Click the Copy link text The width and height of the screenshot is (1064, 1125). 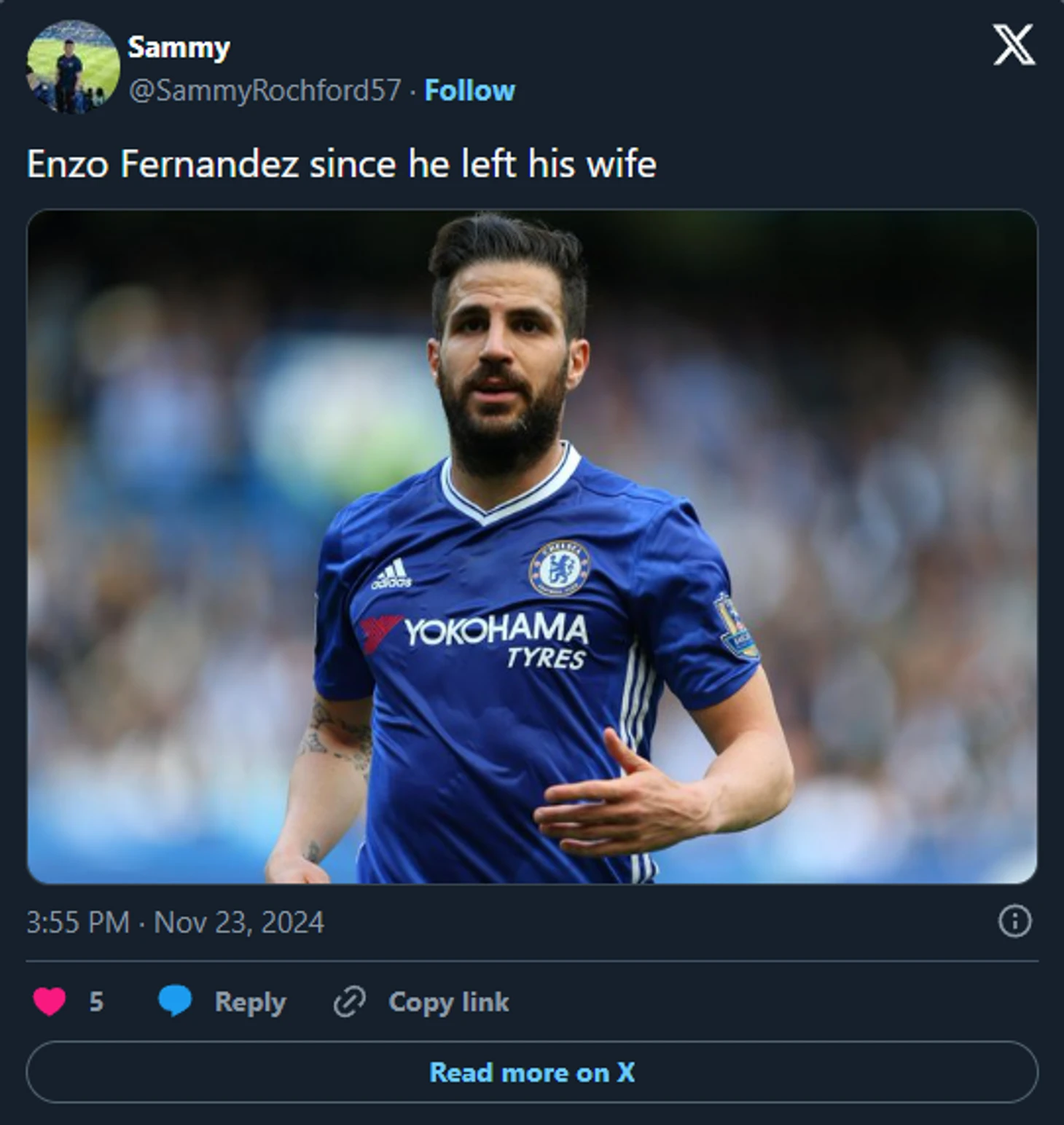point(448,1002)
